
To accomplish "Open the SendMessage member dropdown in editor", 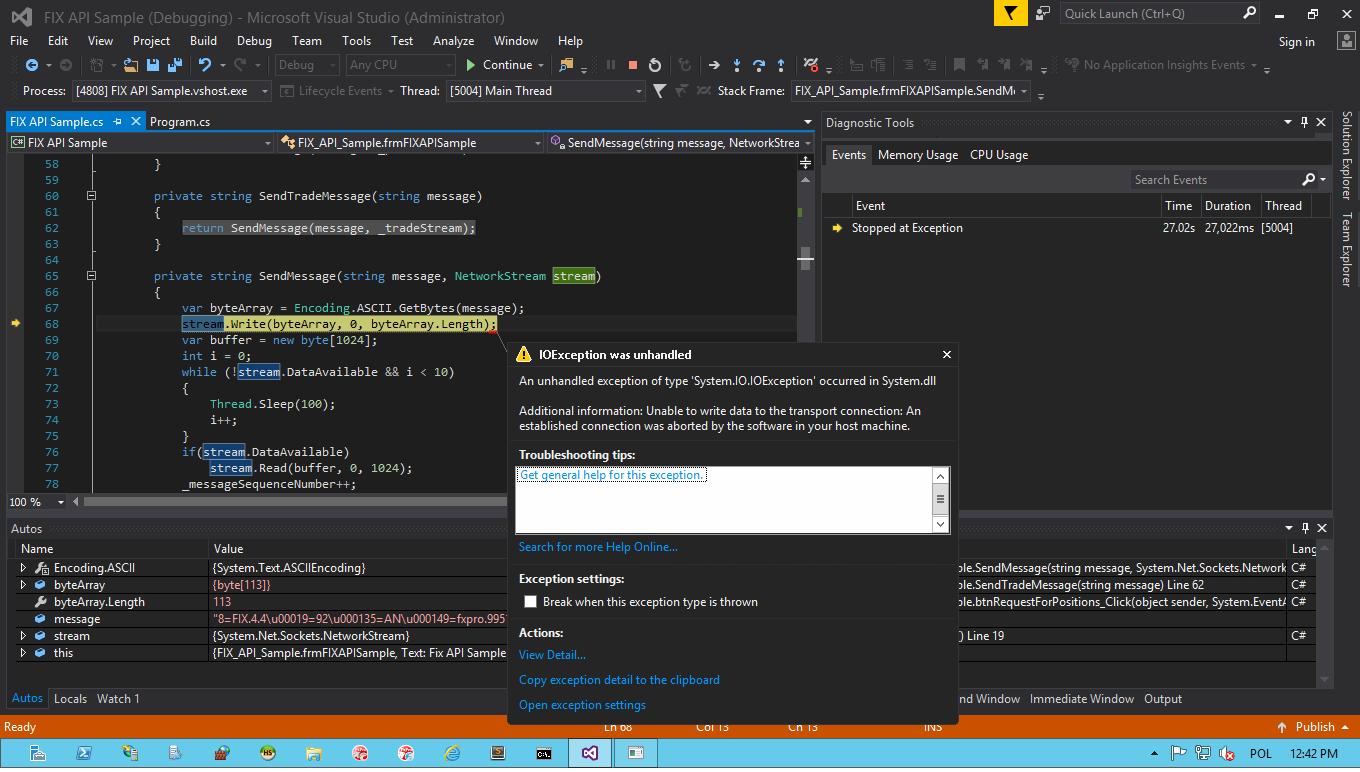I will [x=807, y=143].
